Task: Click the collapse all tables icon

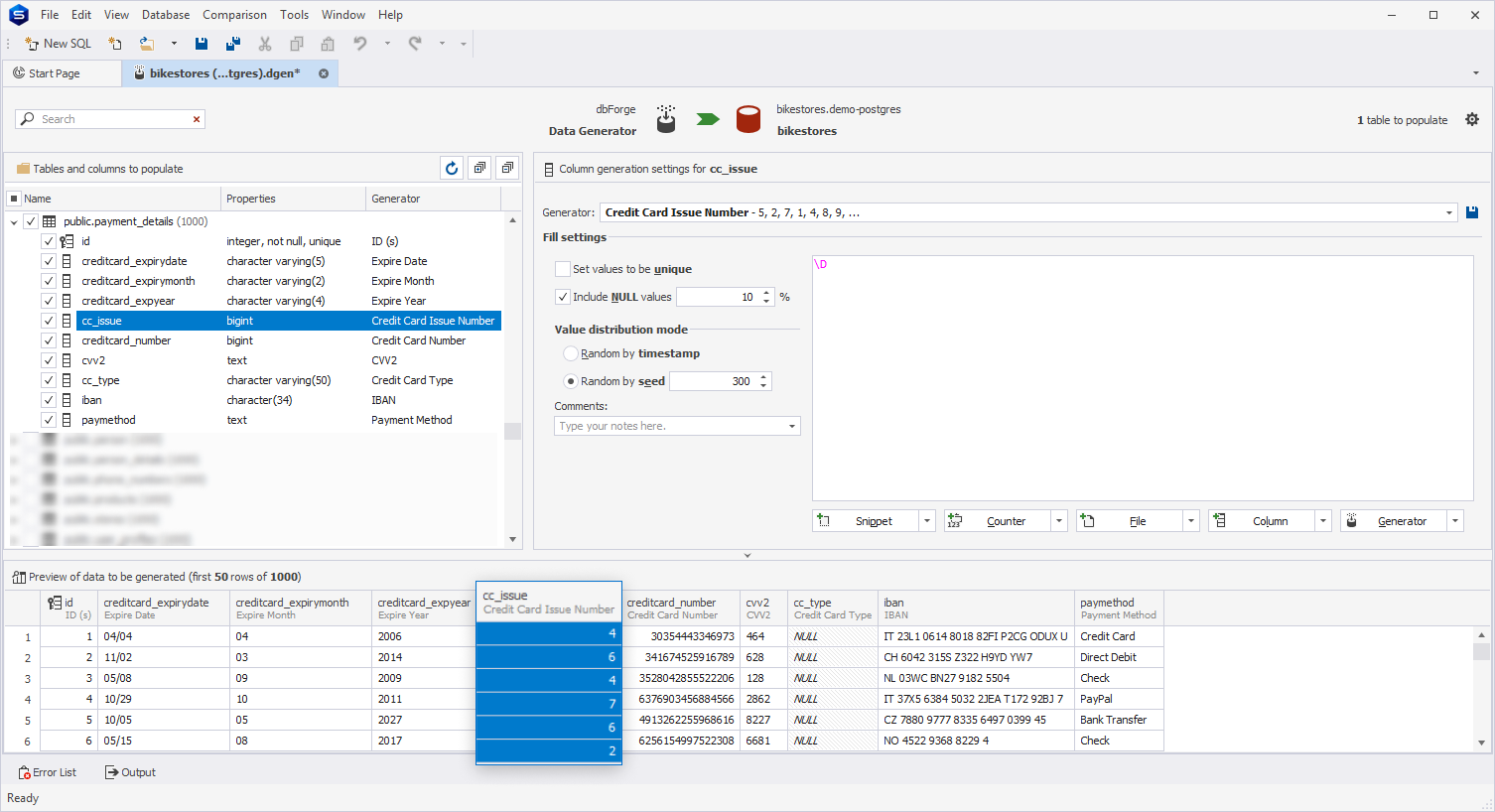Action: pos(507,168)
